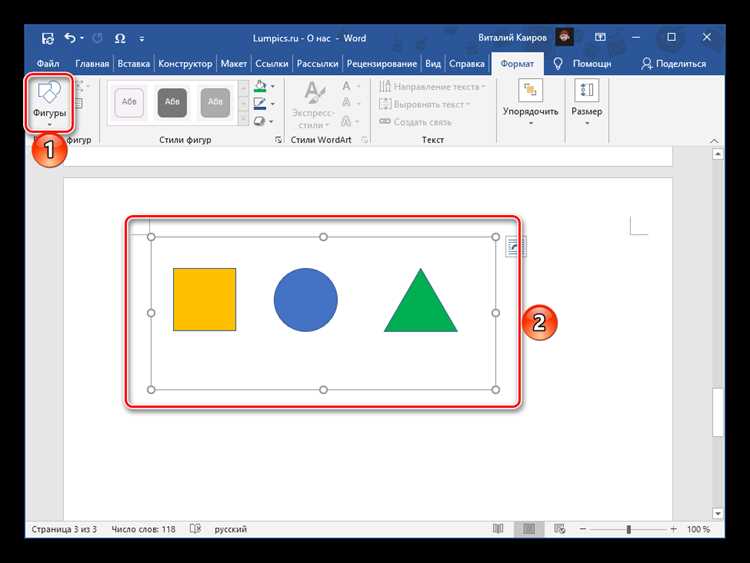Collapse the ribbon with chevron arrow

[x=714, y=140]
